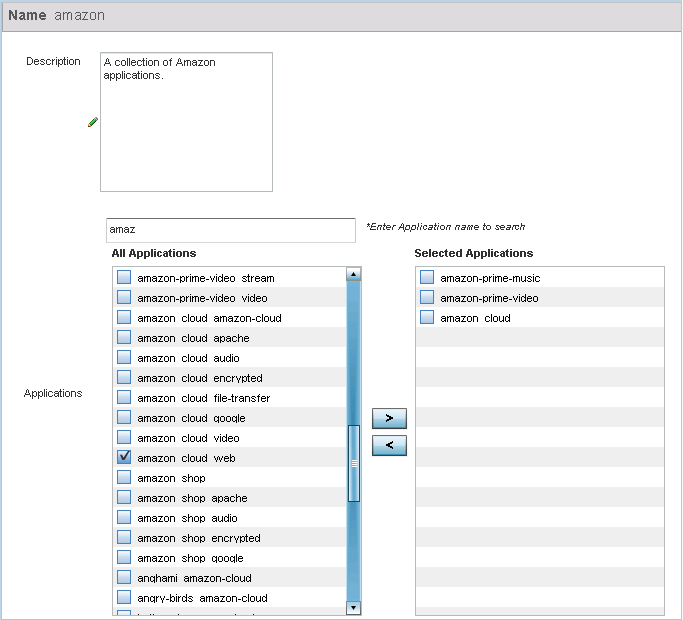
Task: Check the amazon shop checkbox
Action: click(124, 477)
